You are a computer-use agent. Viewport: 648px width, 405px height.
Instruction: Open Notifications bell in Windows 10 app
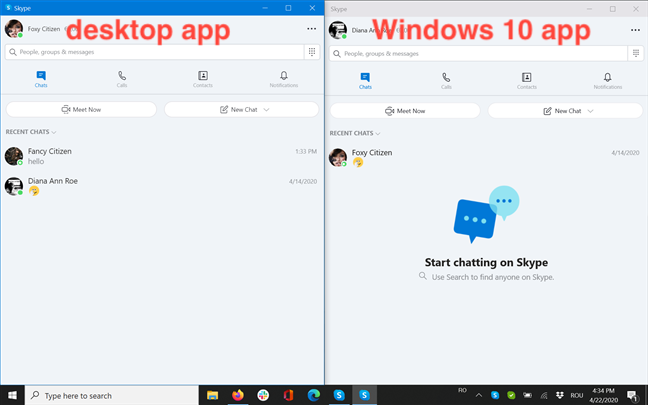[608, 81]
